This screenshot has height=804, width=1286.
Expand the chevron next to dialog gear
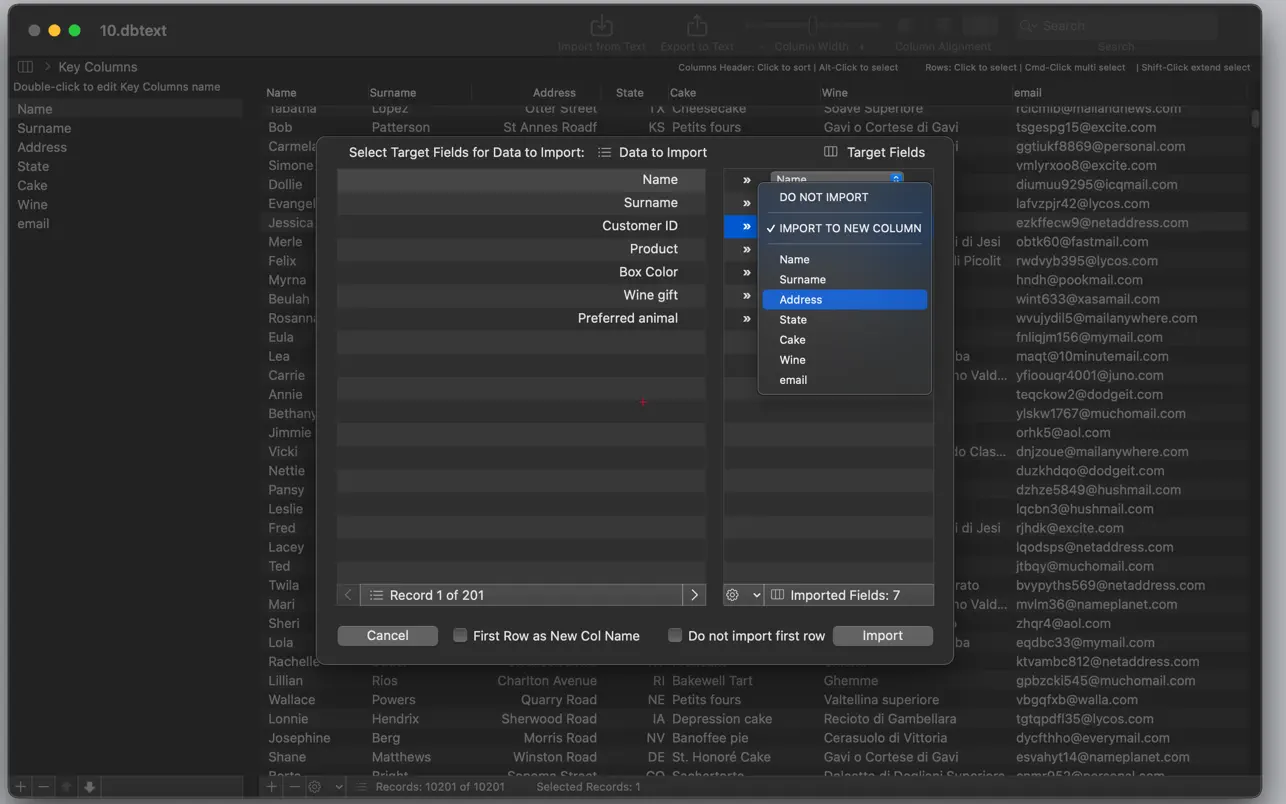point(756,595)
